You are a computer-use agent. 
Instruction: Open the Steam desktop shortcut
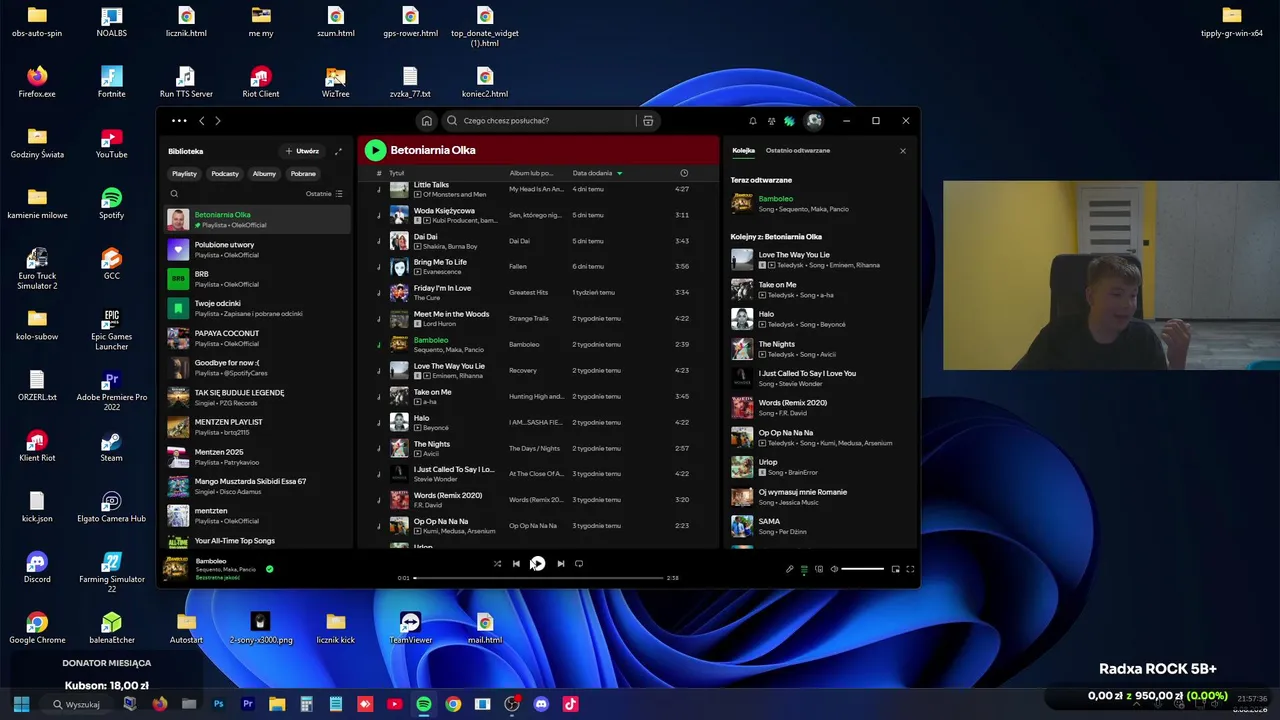pos(111,447)
